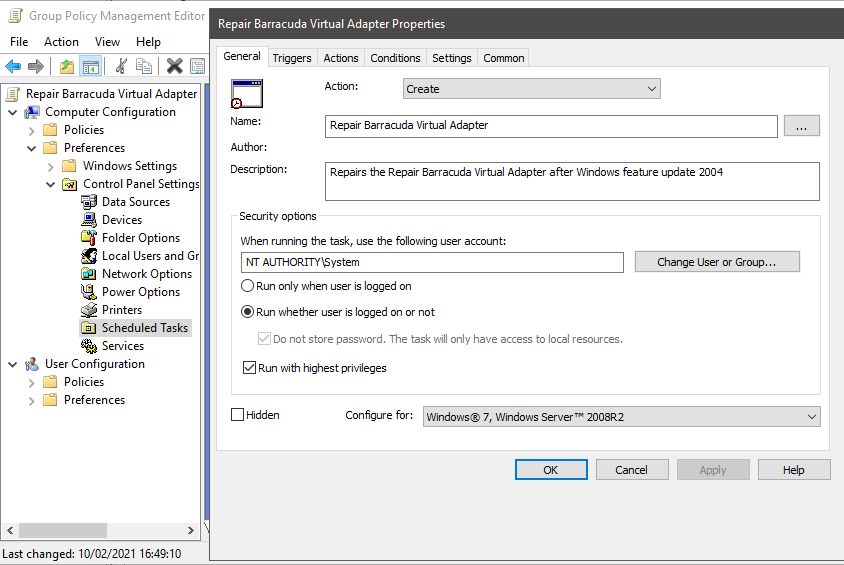The height and width of the screenshot is (565, 844).
Task: Collapse the Control Panel Settings node
Action: [51, 184]
